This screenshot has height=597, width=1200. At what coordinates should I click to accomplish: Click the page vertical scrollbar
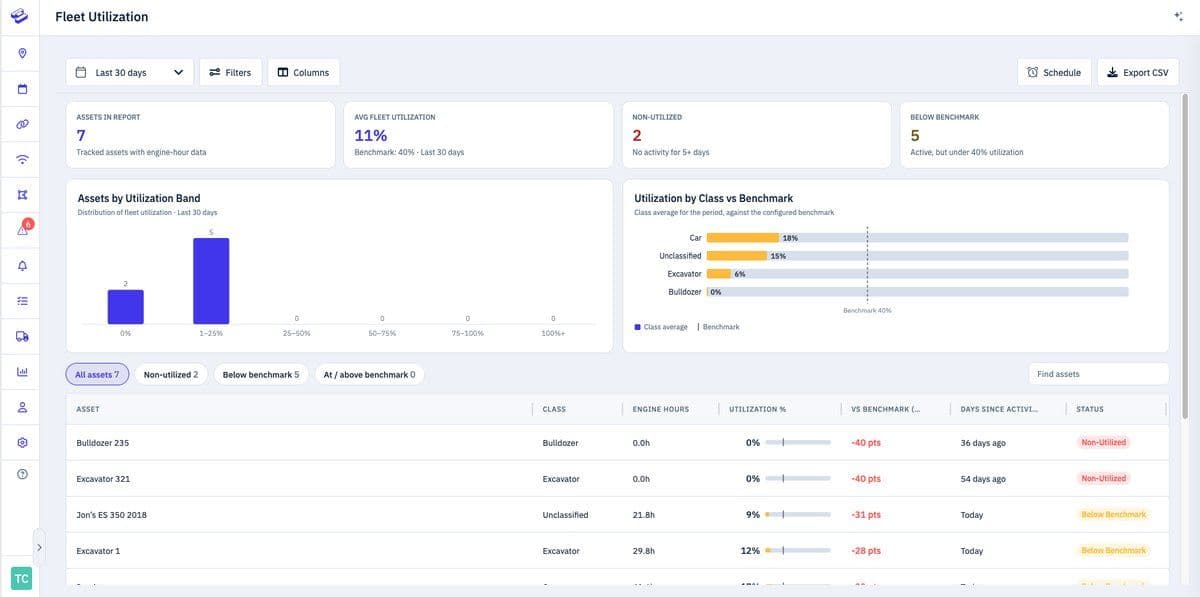click(x=1185, y=255)
